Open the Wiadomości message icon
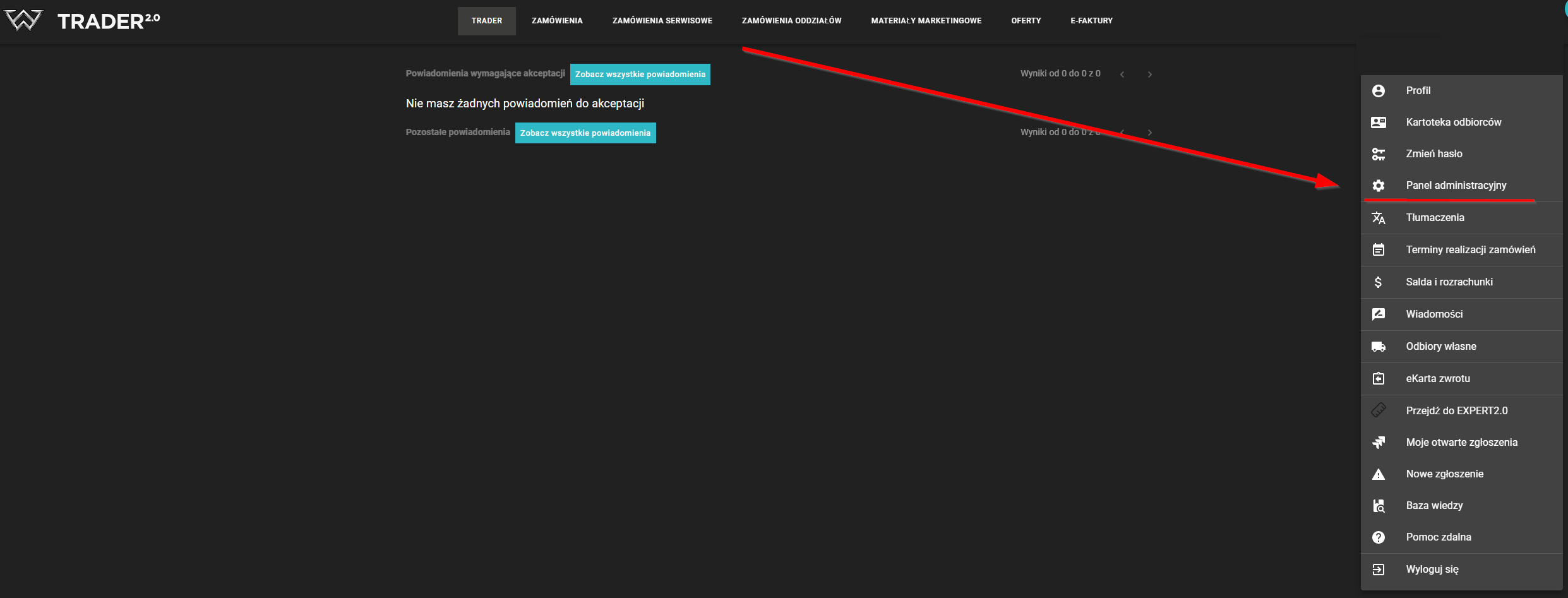 [x=1379, y=314]
